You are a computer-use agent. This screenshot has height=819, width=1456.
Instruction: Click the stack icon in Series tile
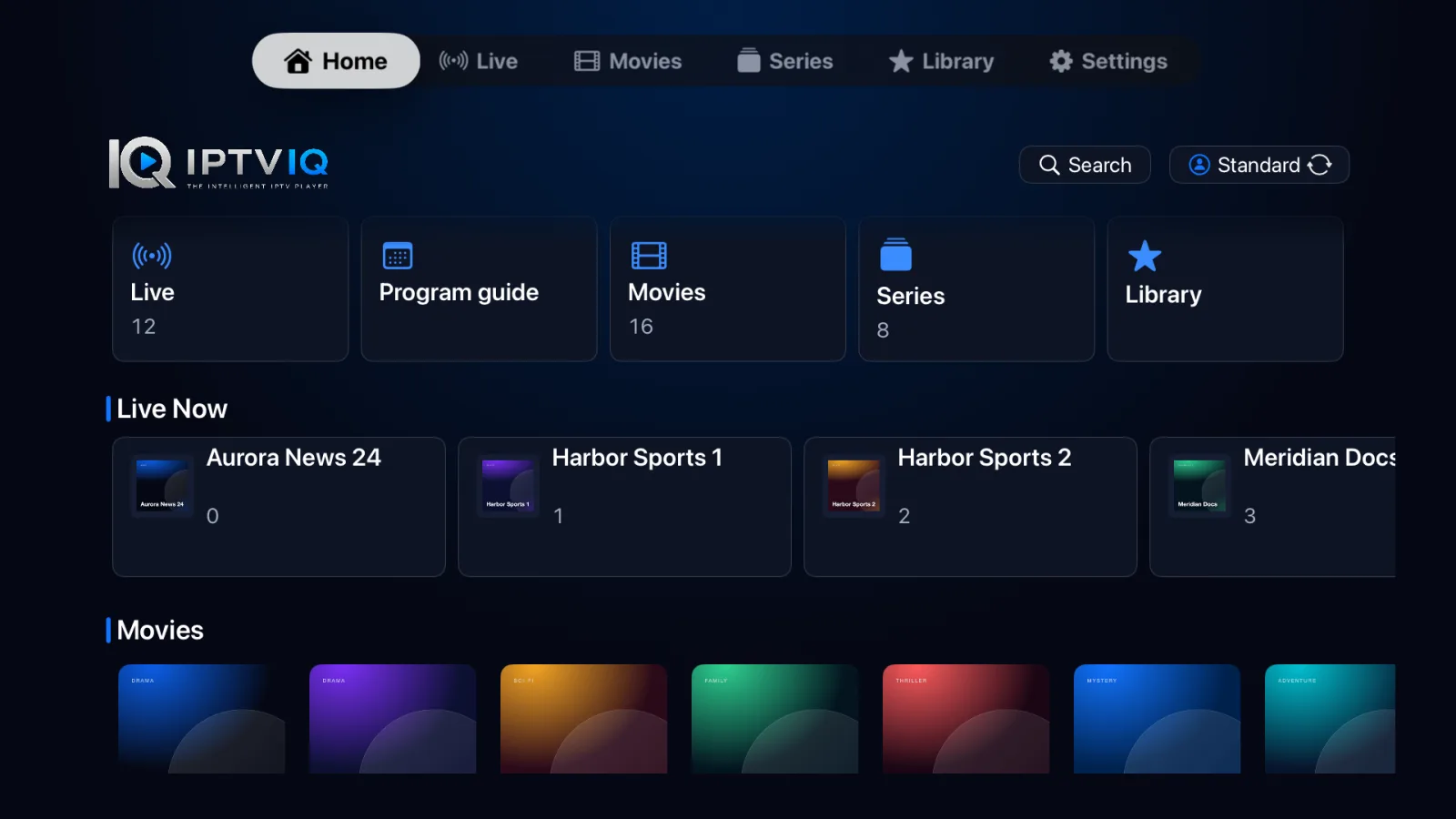[x=895, y=255]
